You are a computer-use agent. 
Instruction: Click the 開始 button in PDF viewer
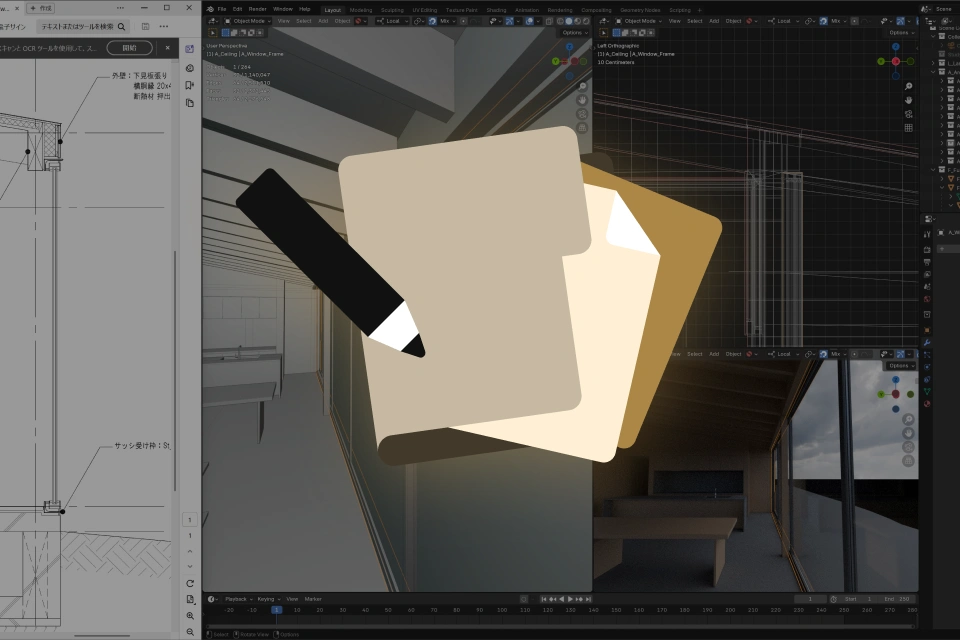point(130,48)
